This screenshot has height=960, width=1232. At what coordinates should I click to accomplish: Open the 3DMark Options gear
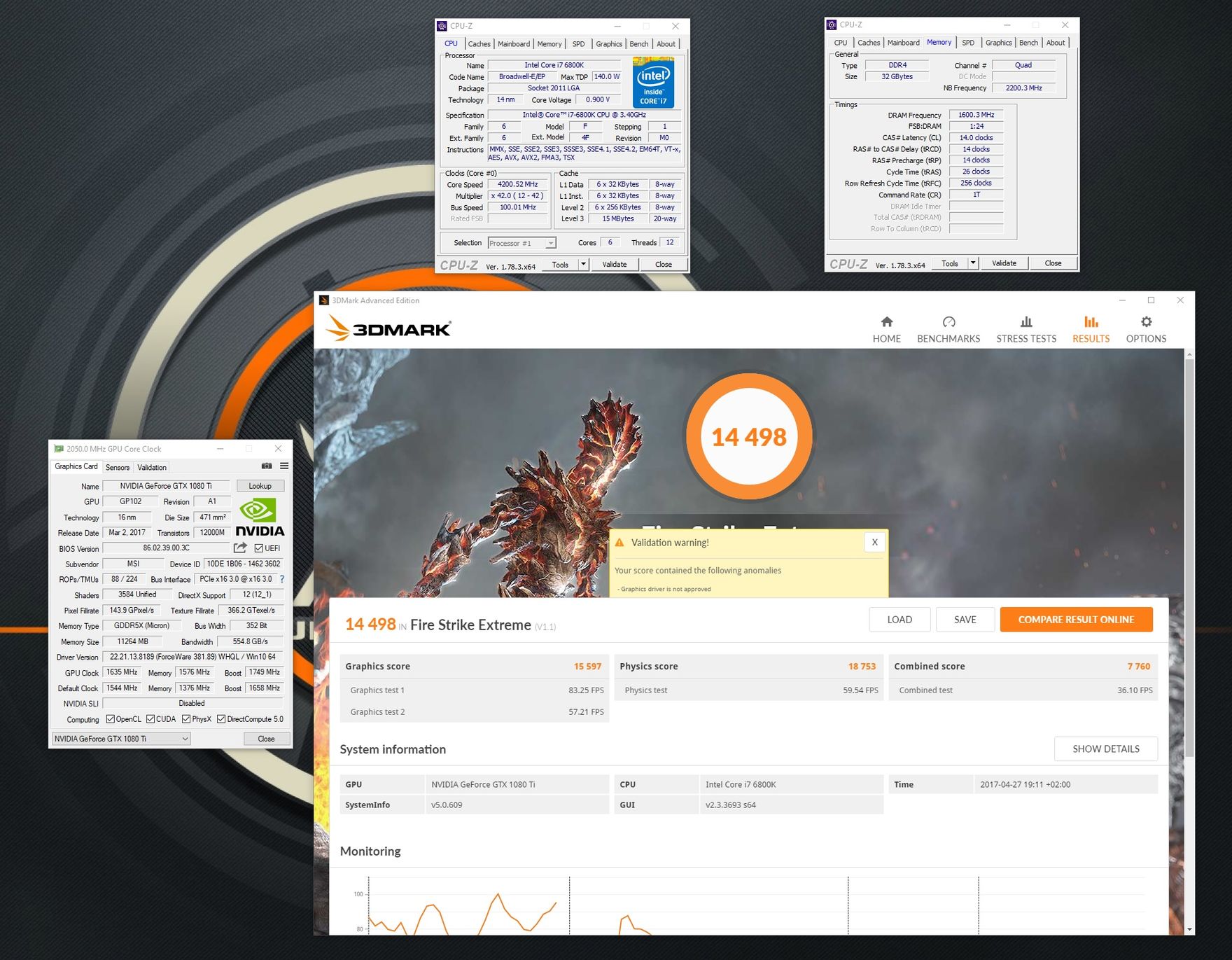click(x=1146, y=329)
